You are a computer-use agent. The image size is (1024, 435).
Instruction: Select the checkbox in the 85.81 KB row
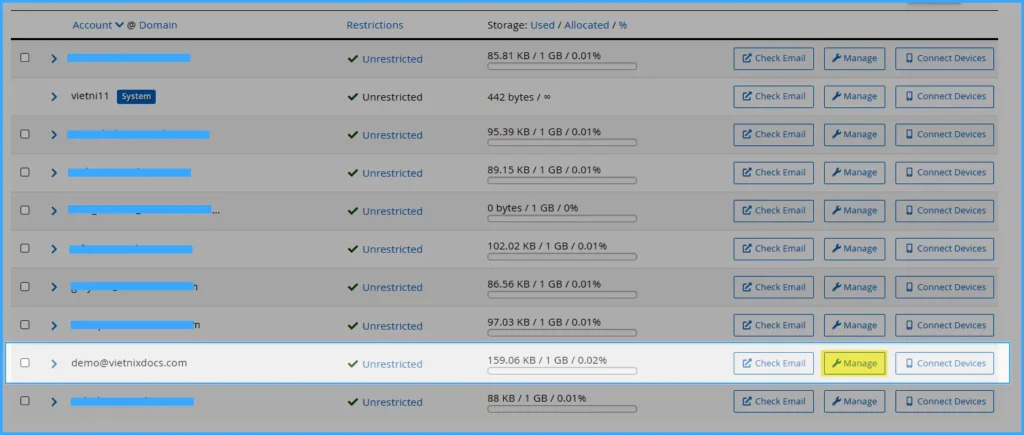pyautogui.click(x=25, y=58)
